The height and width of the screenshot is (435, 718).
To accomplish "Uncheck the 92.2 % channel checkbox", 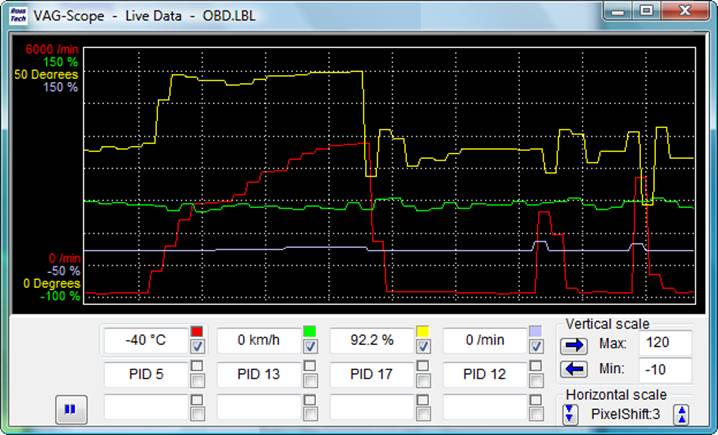I will tap(423, 346).
